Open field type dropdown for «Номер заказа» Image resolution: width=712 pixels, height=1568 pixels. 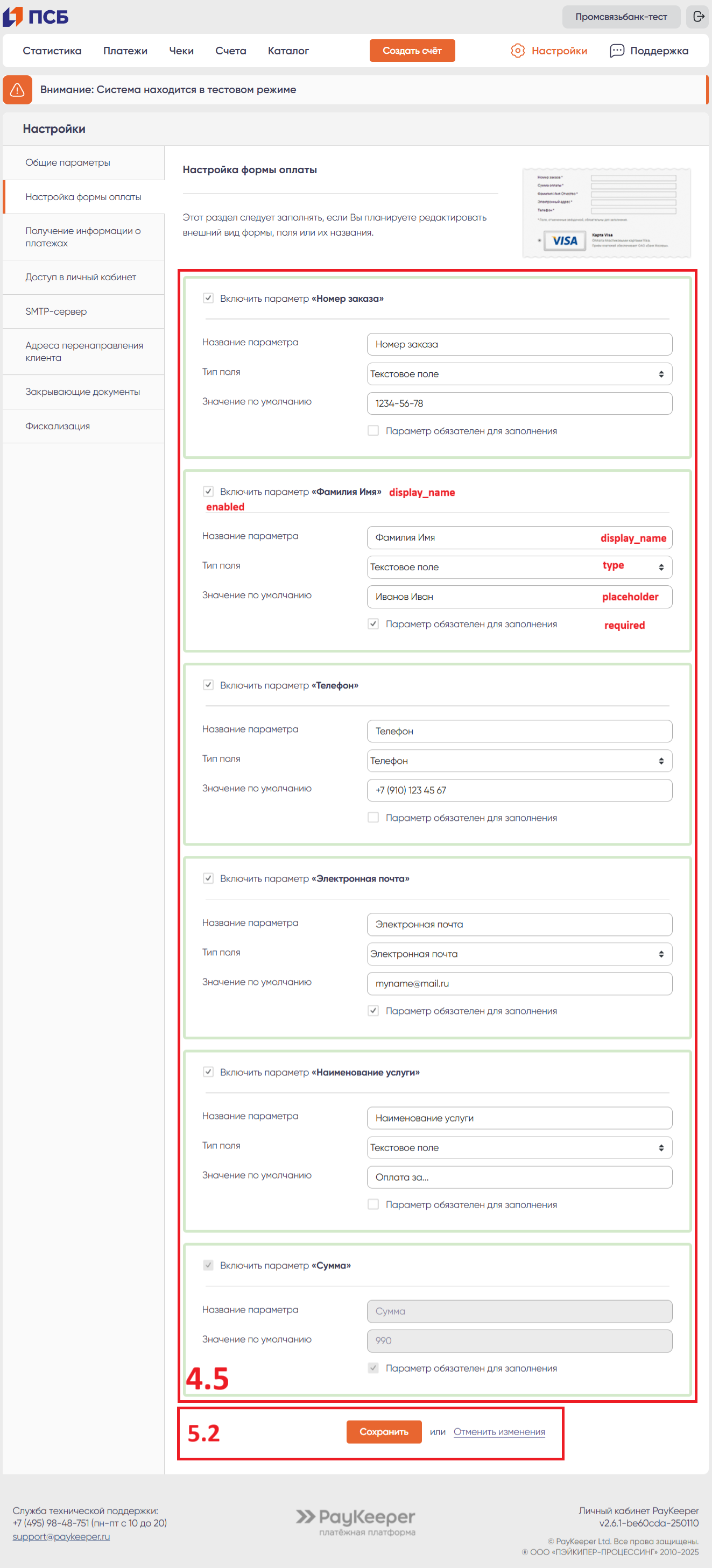point(519,374)
